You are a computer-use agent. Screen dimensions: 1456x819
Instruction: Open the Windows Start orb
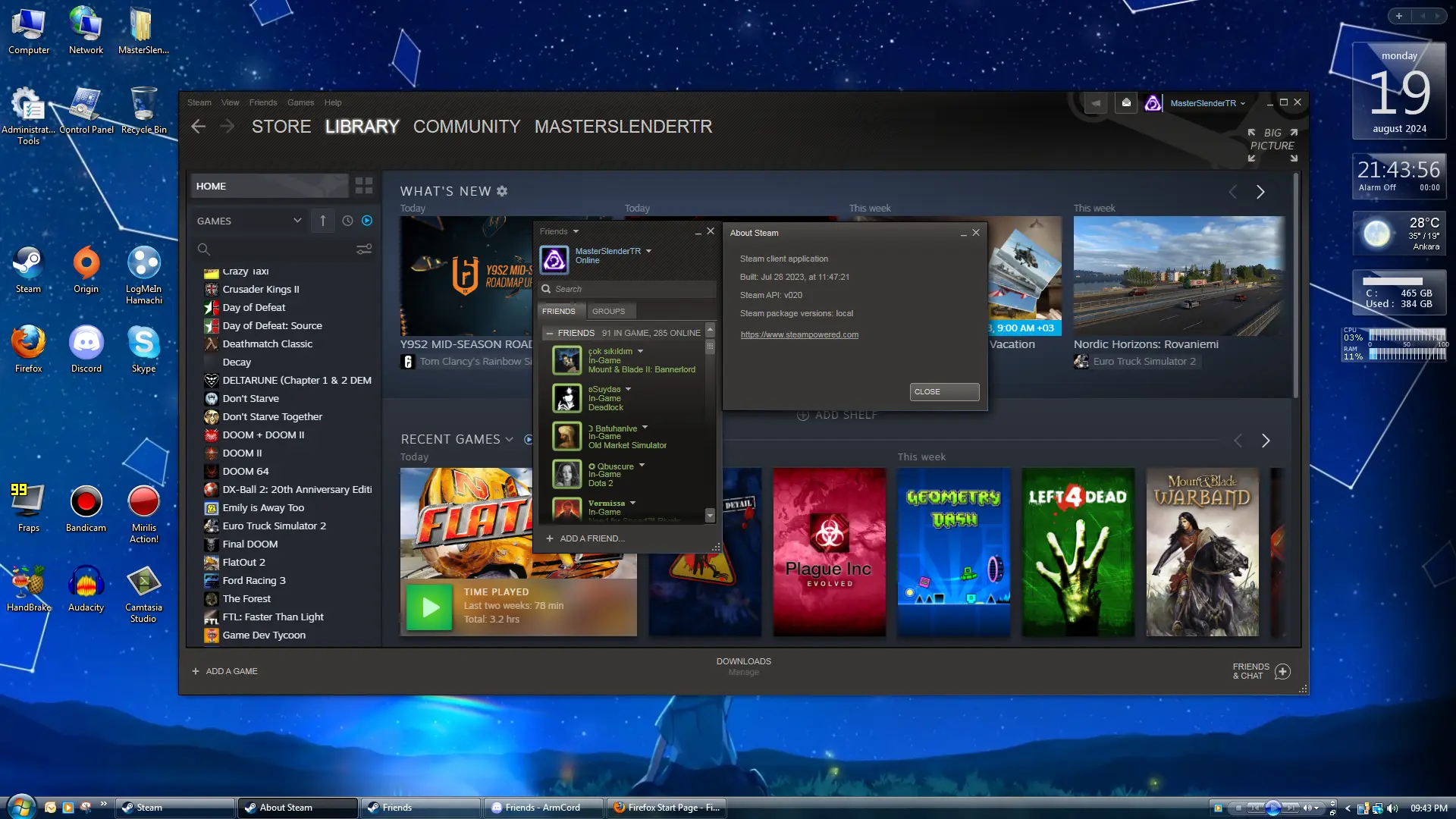tap(20, 807)
